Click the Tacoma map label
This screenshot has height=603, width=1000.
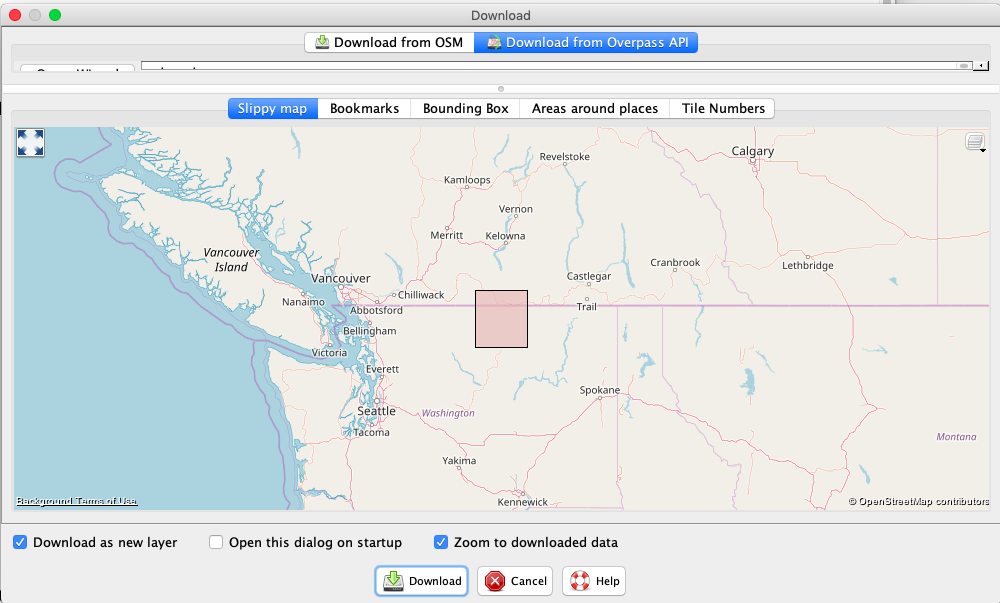(x=371, y=433)
